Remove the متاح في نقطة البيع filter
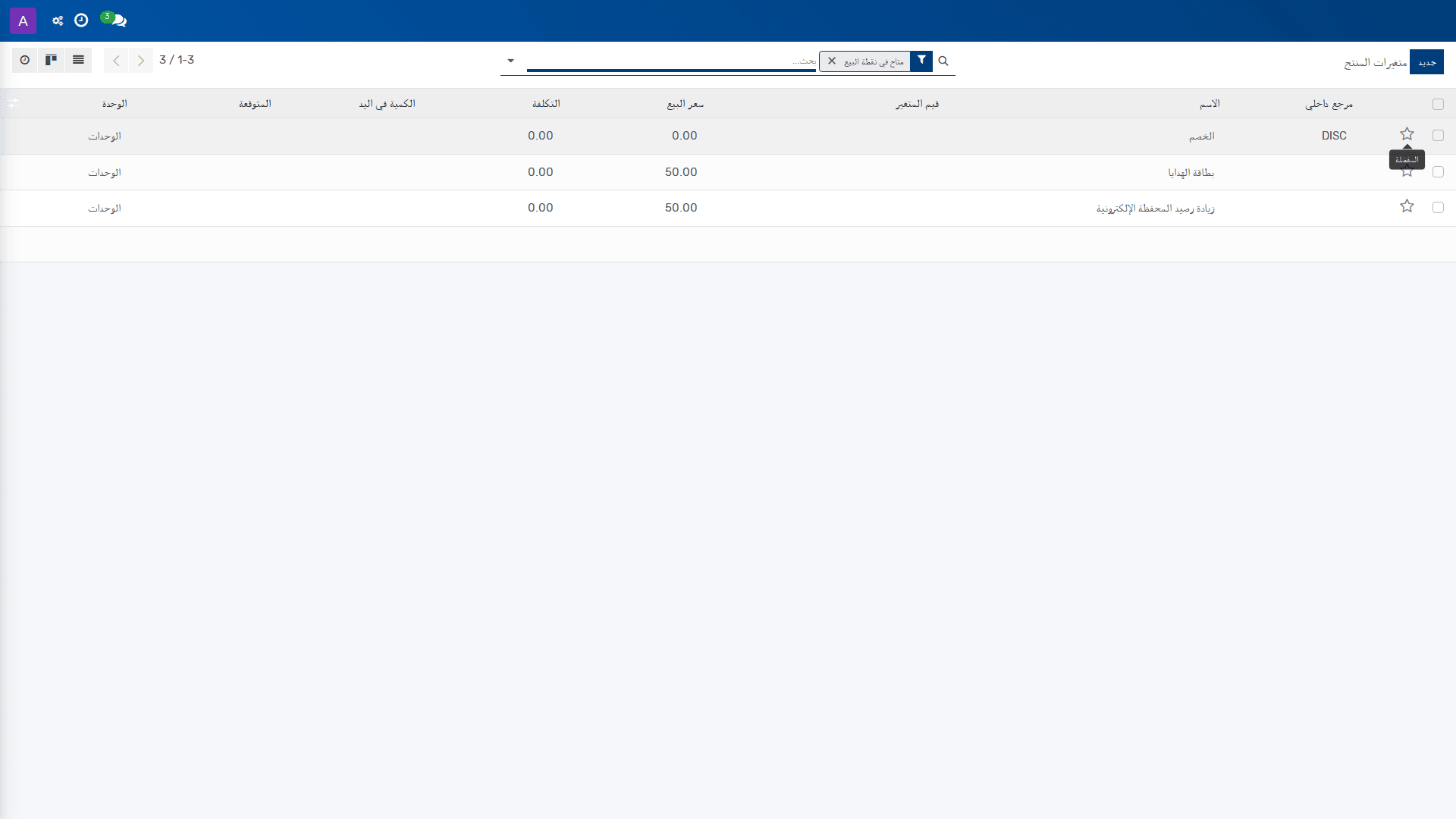This screenshot has width=1456, height=819. point(832,61)
